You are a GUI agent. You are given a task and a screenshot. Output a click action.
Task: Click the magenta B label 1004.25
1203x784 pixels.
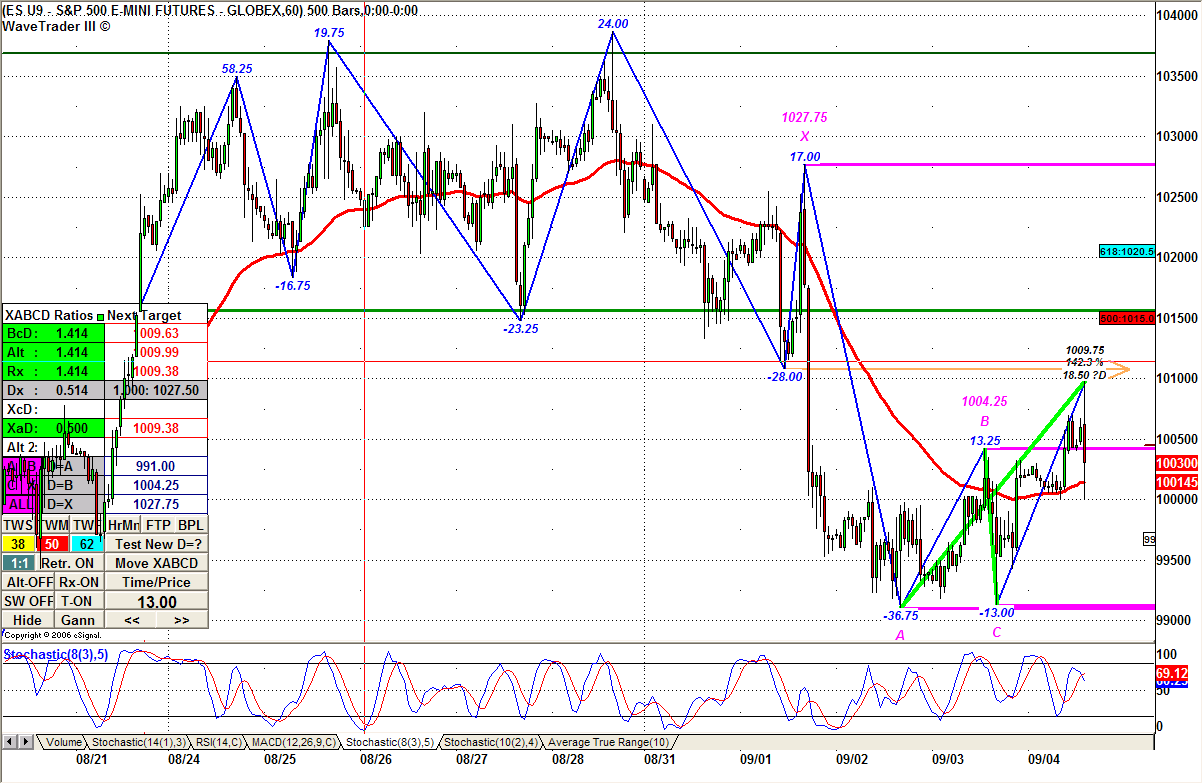coord(985,401)
